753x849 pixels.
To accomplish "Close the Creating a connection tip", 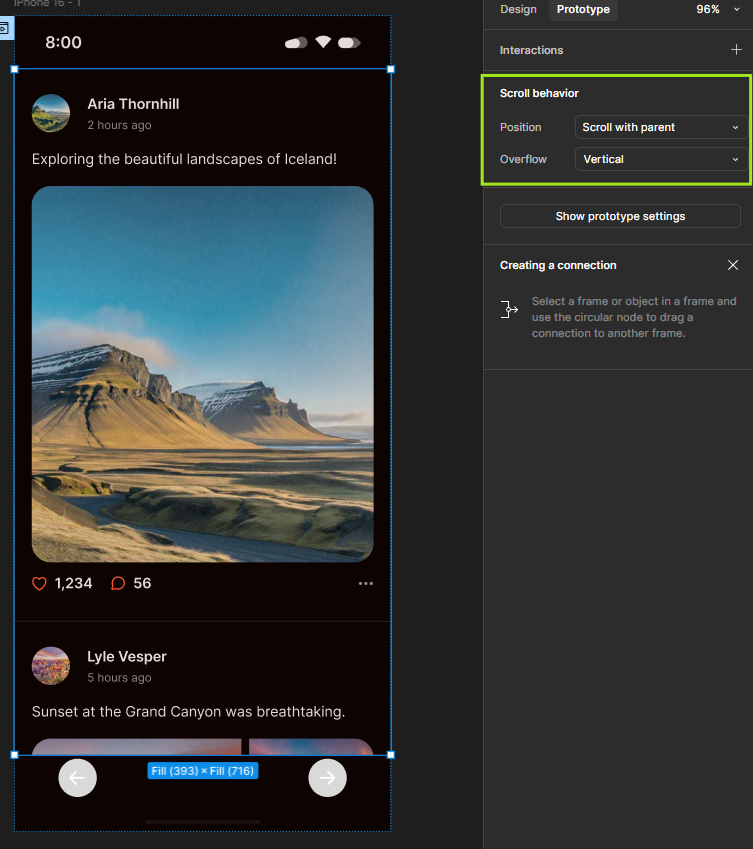I will click(x=732, y=265).
